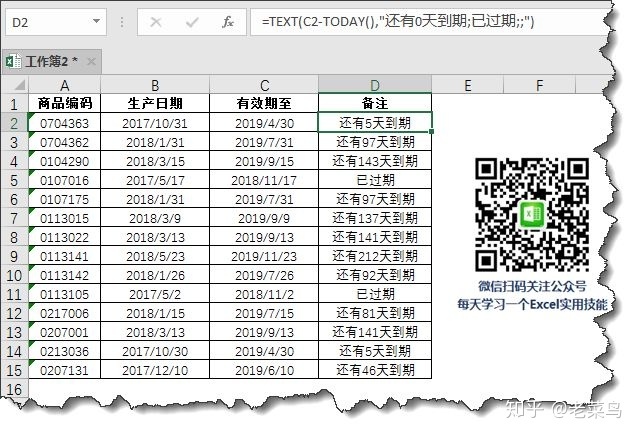Image resolution: width=639 pixels, height=436 pixels.
Task: Open the Insert Function fx button
Action: pyautogui.click(x=227, y=22)
